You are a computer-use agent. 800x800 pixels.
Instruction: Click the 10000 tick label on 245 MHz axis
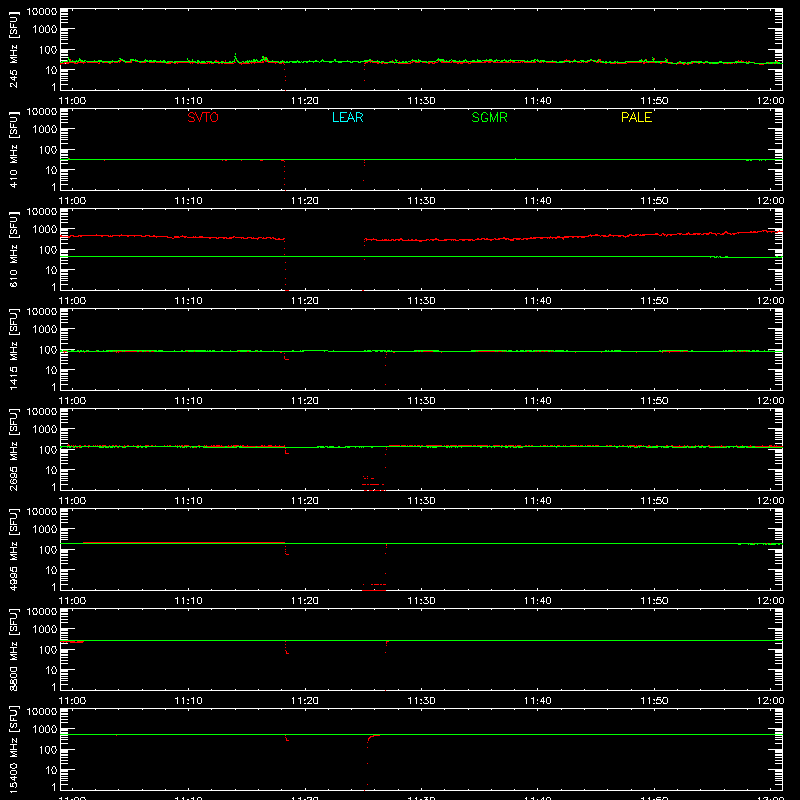pyautogui.click(x=42, y=11)
